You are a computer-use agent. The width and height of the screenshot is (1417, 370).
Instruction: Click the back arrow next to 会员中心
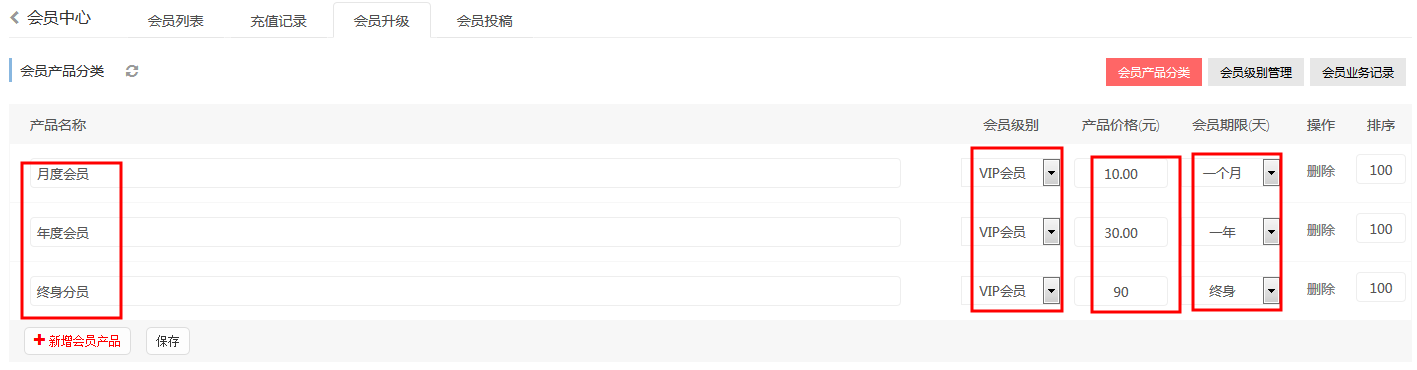pyautogui.click(x=15, y=17)
